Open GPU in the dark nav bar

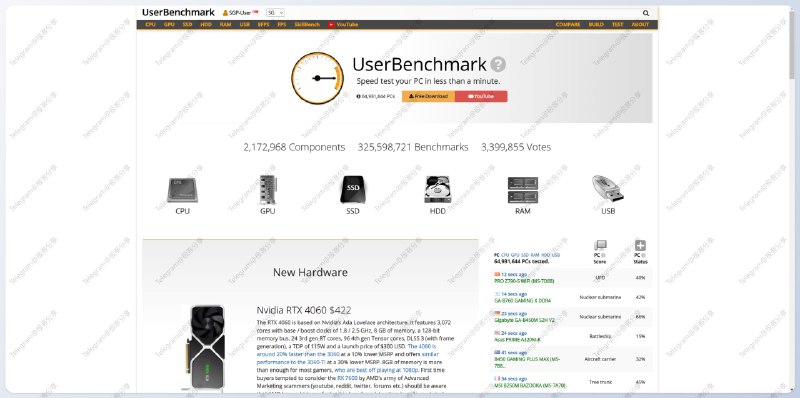(169, 24)
